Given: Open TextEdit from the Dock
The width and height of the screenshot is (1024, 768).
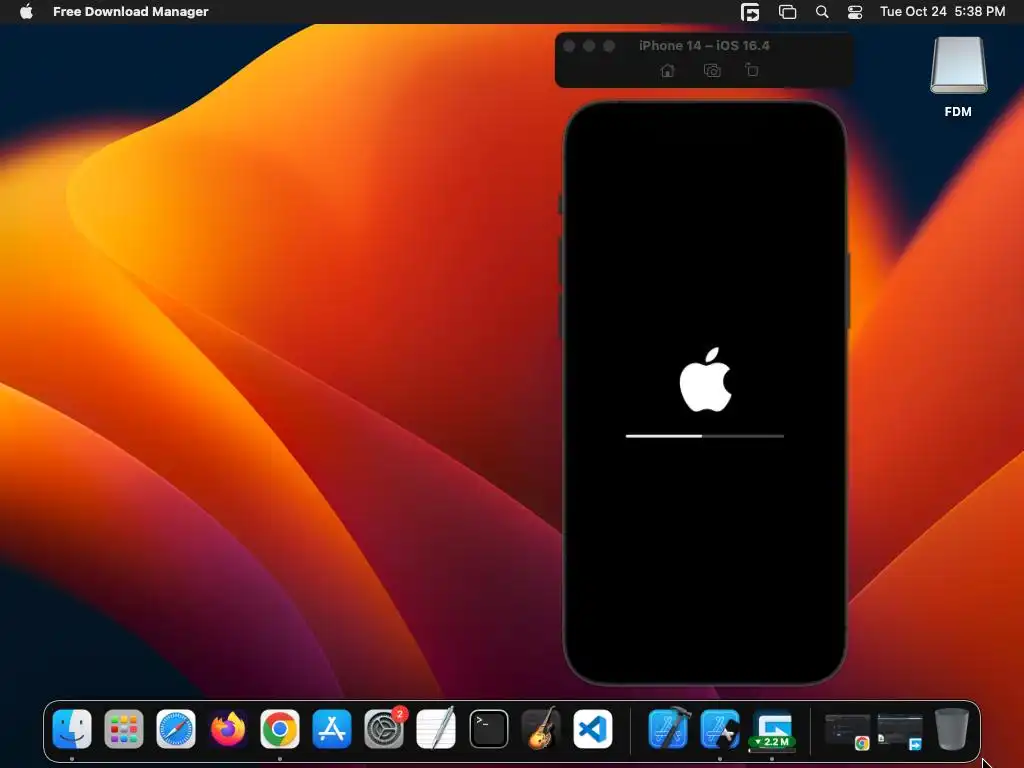Looking at the screenshot, I should coord(436,729).
